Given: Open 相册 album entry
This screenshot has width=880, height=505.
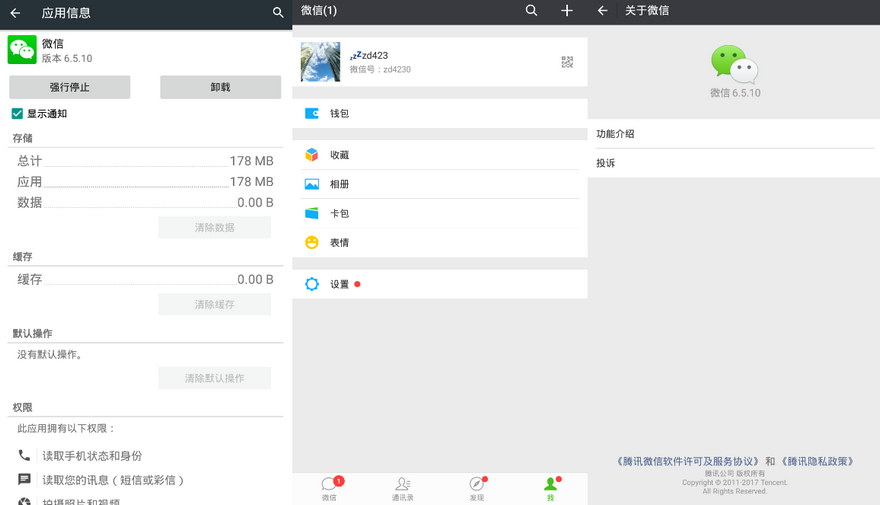Looking at the screenshot, I should (x=440, y=184).
